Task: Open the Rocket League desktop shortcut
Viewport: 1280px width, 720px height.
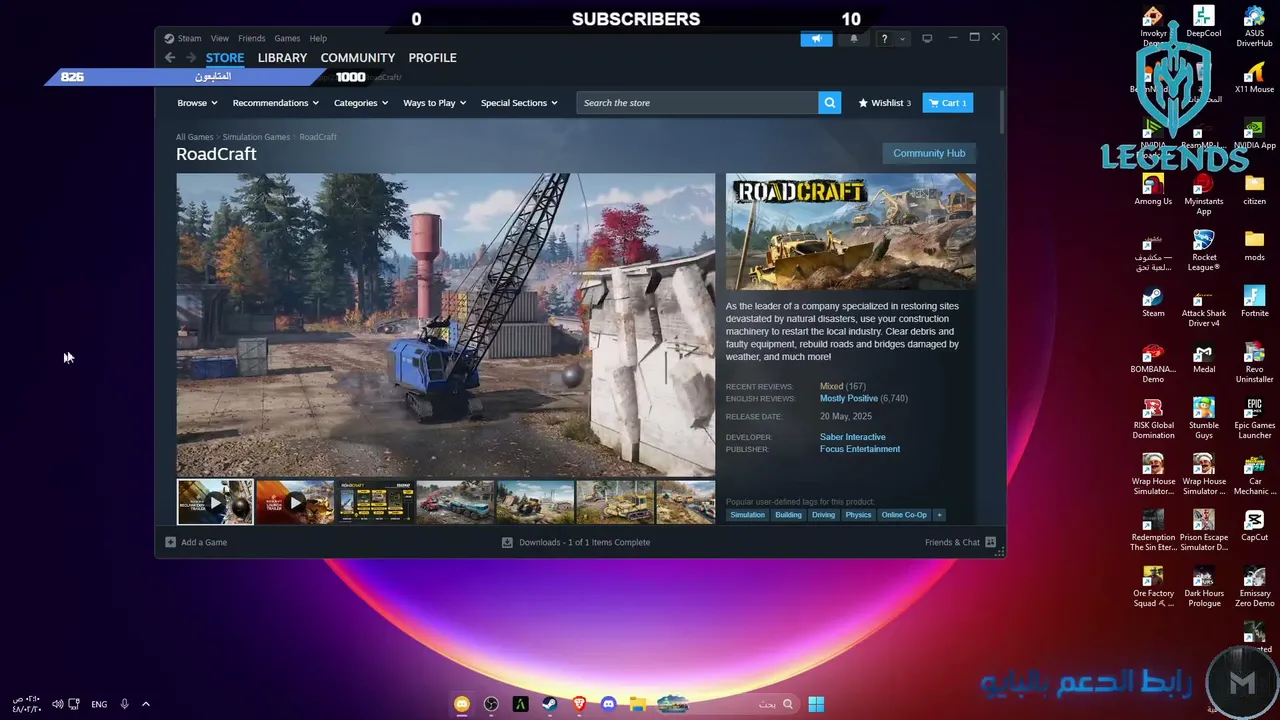Action: (x=1204, y=250)
